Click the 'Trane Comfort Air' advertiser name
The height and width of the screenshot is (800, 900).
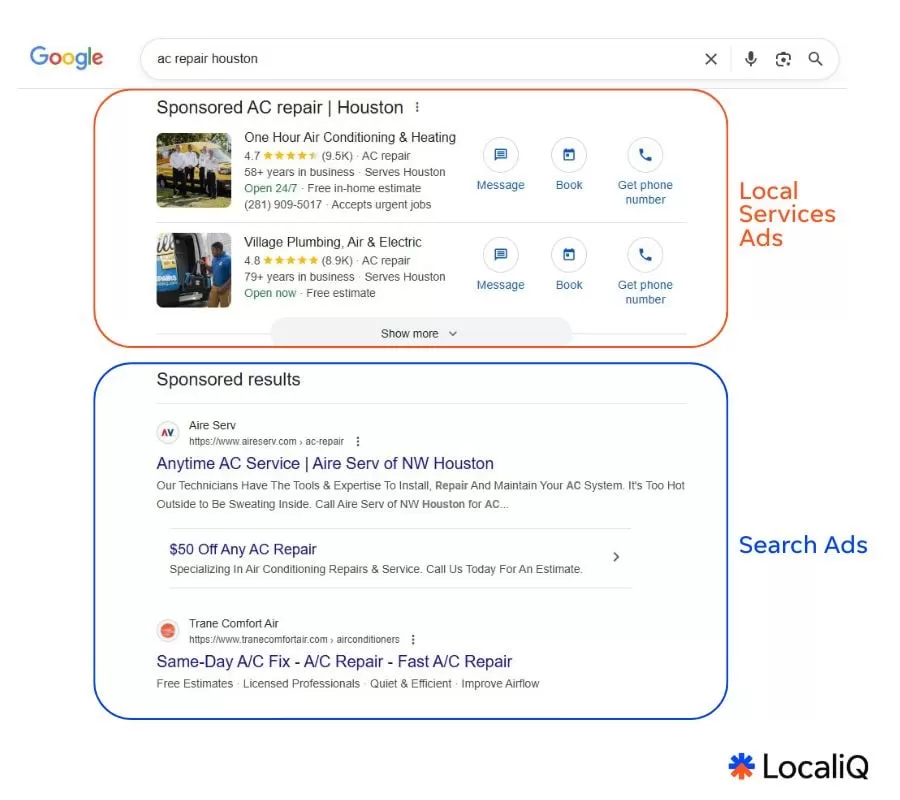[234, 623]
